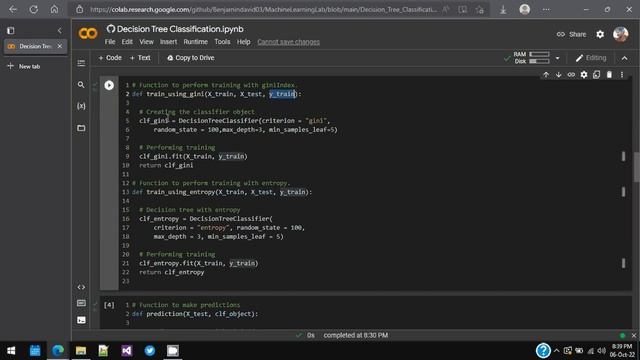The image size is (640, 360).
Task: Open Microsoft Edge from taskbar
Action: point(58,351)
